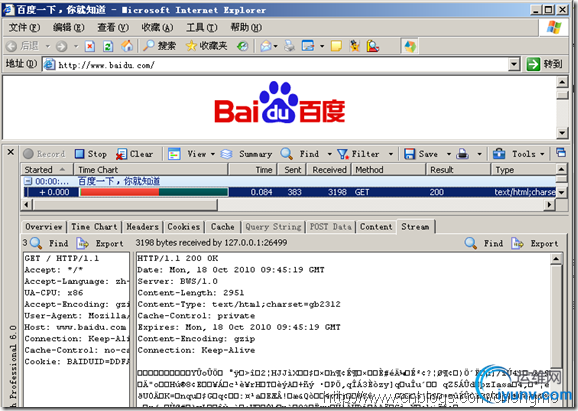Open the Mail icon dropdown arrow

point(275,46)
